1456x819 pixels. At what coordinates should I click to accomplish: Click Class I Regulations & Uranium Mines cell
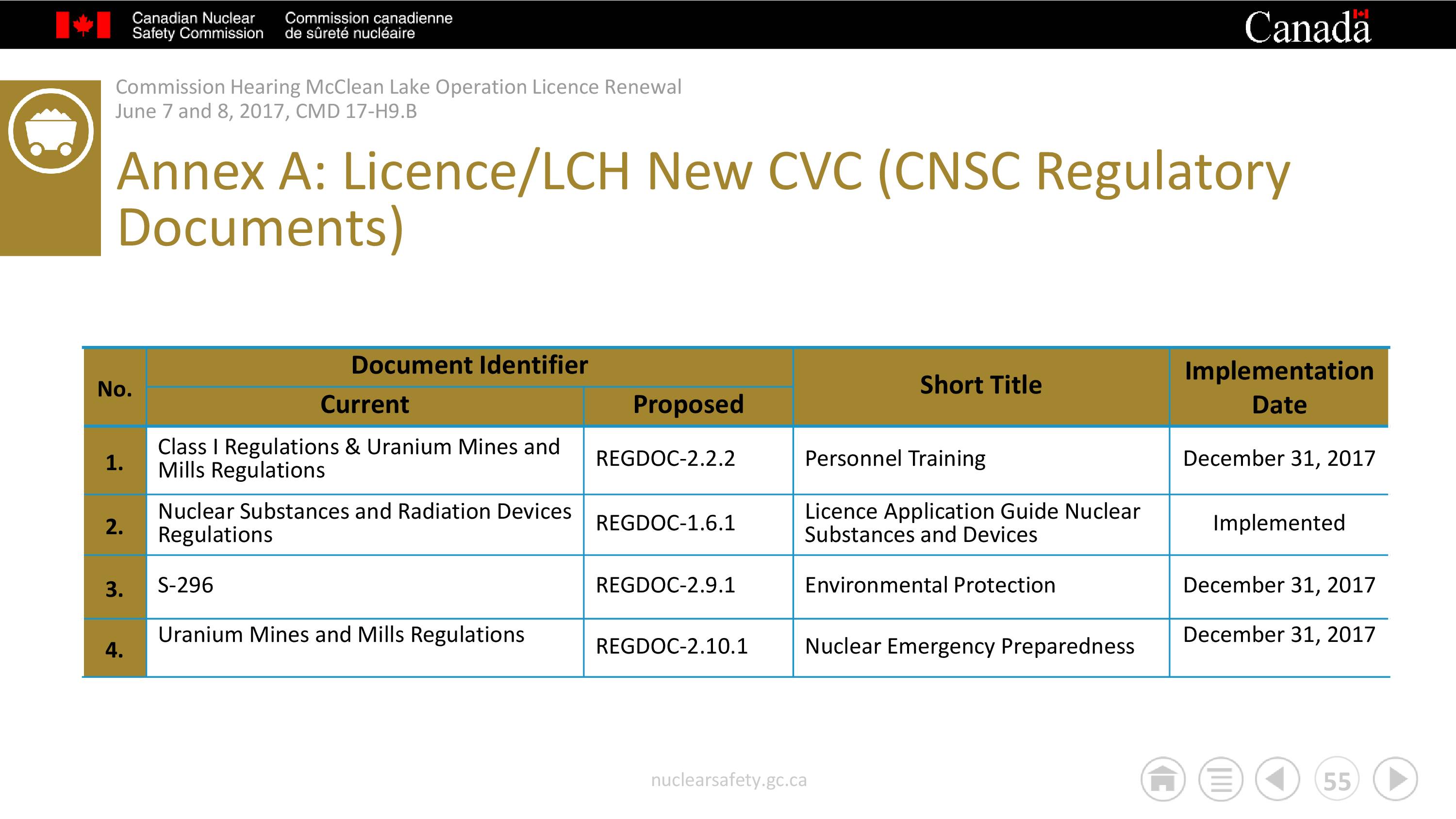click(x=364, y=459)
